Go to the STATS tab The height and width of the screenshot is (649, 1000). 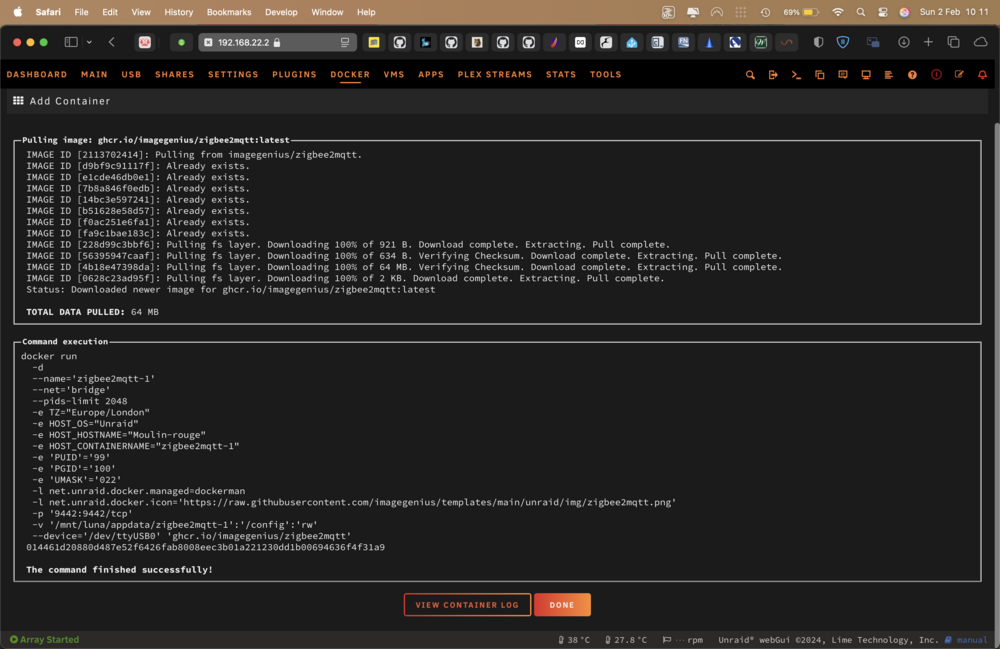(x=561, y=75)
